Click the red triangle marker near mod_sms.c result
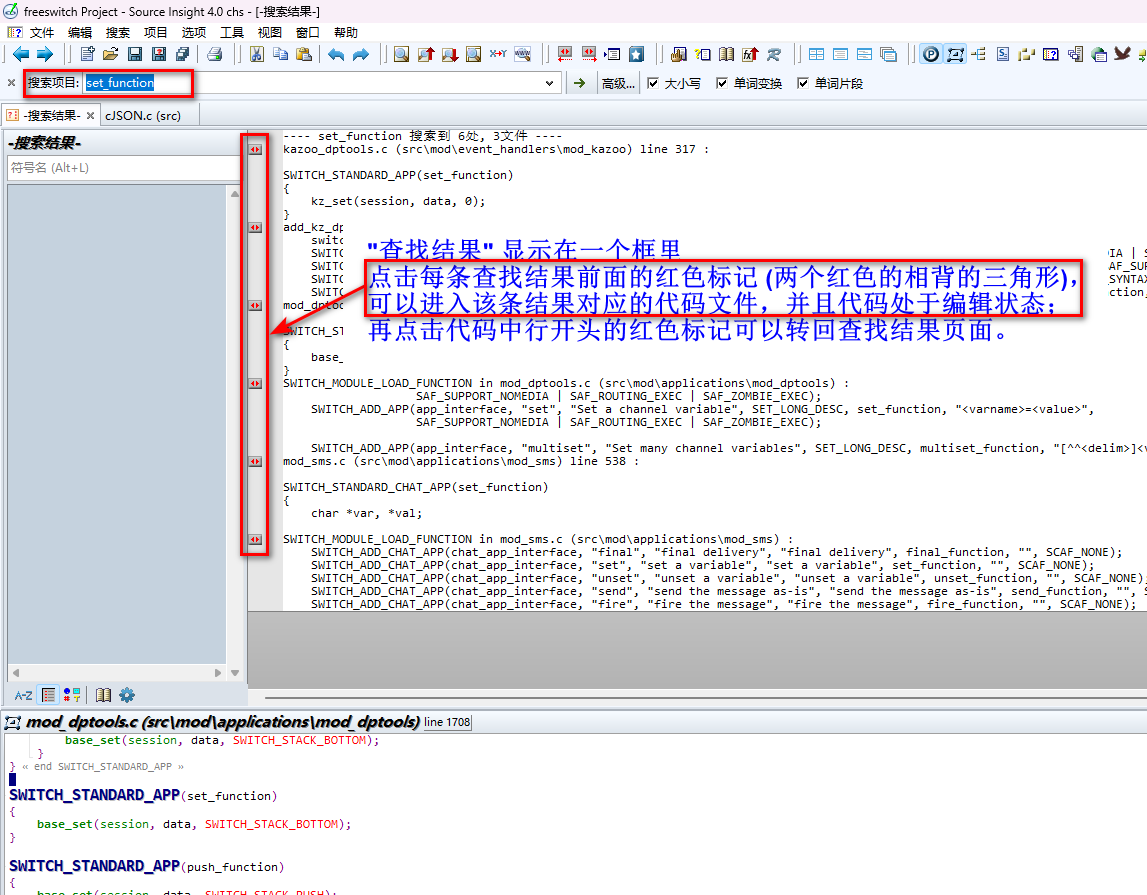 pos(255,463)
